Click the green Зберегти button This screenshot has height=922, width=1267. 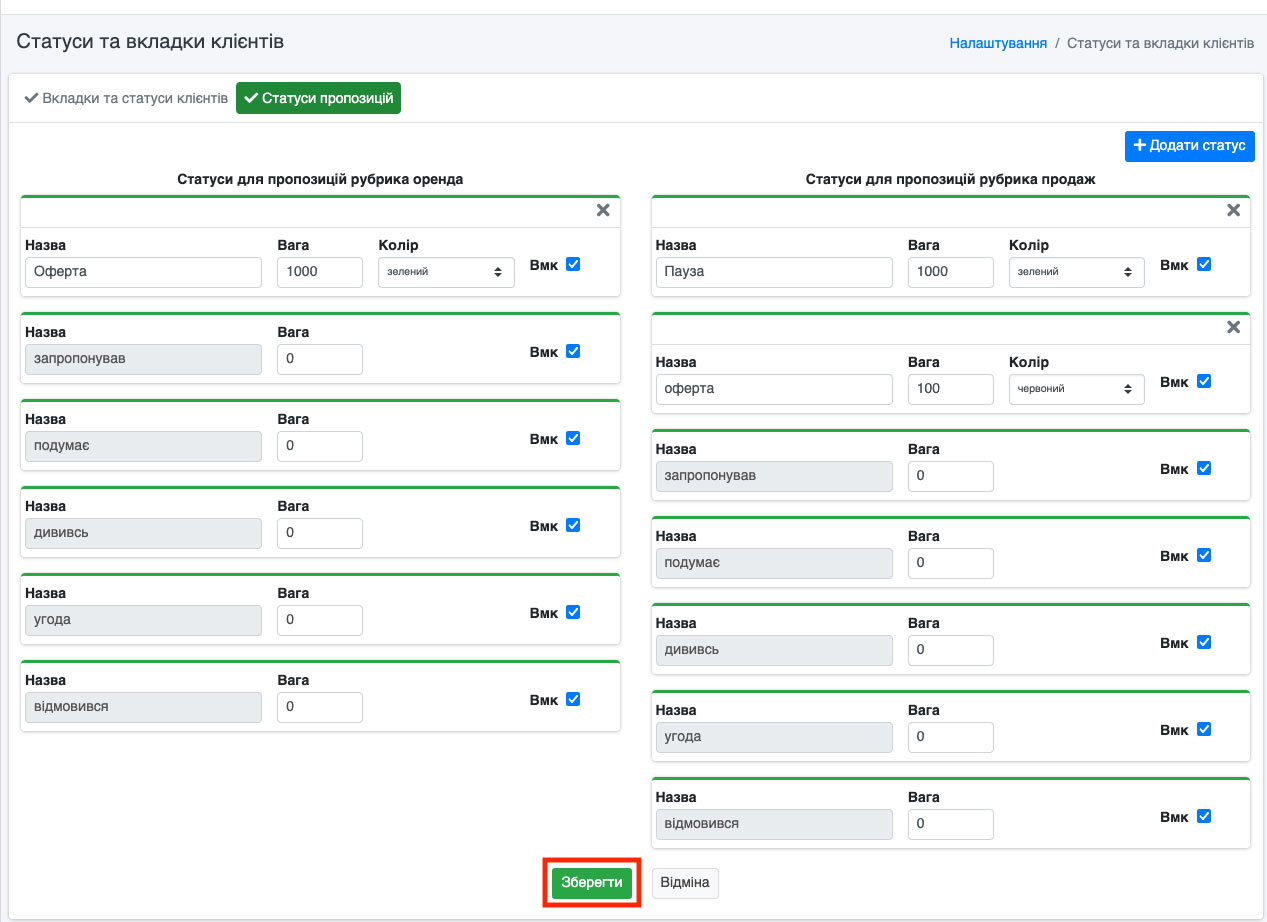point(592,883)
